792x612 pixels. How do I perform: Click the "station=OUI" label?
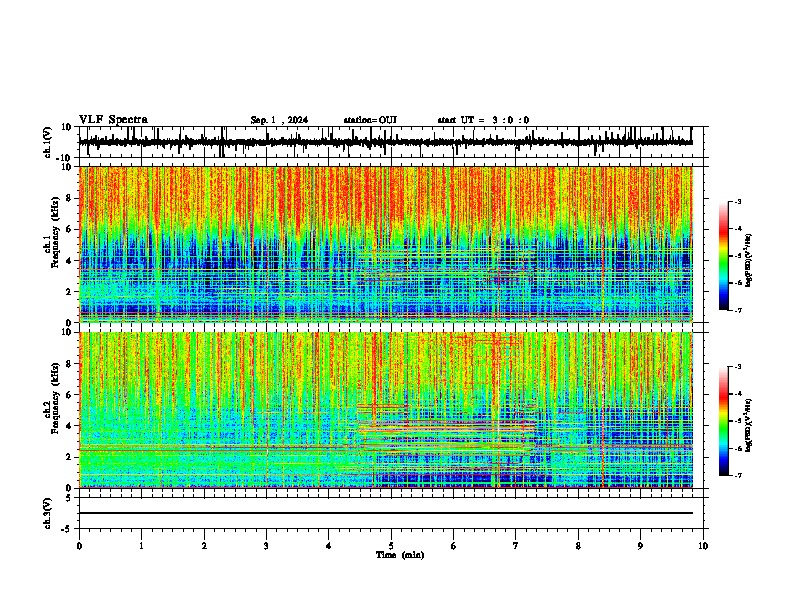click(x=370, y=120)
